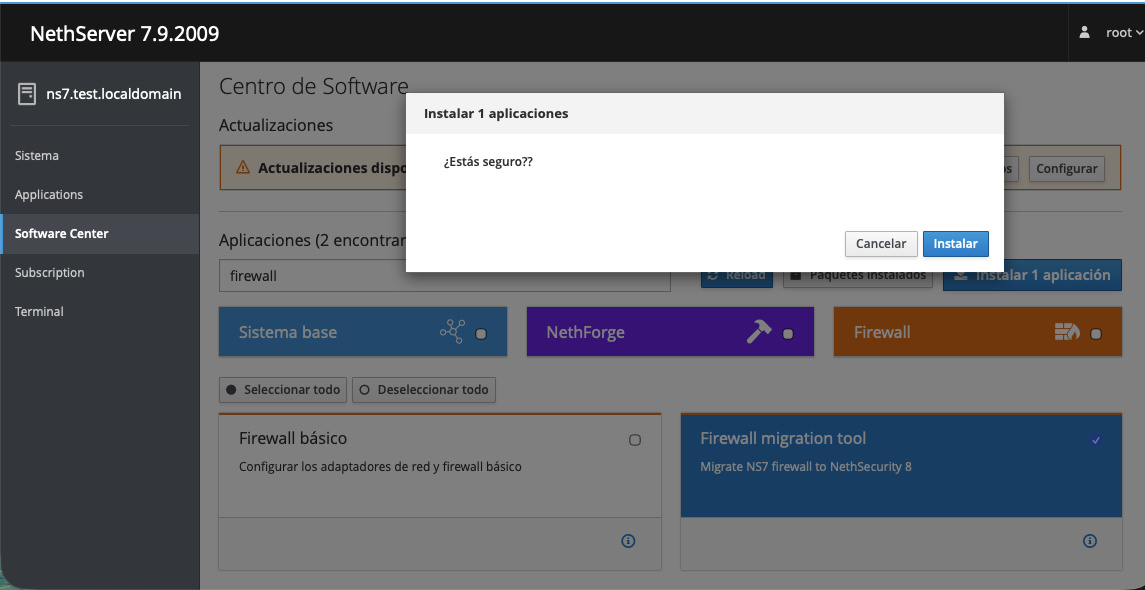Show info for Firewall básico
Viewport: 1145px width, 590px height.
(628, 541)
